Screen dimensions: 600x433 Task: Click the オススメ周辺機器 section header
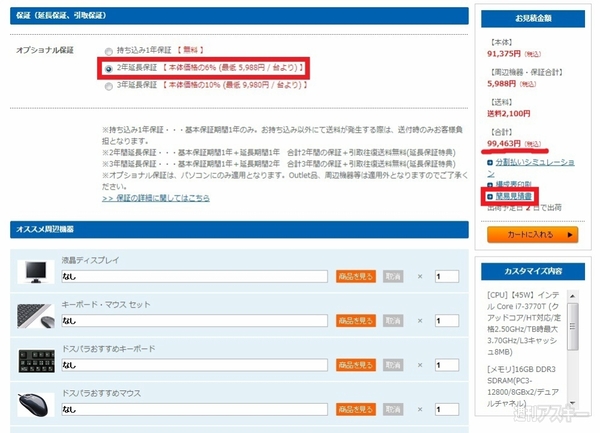[239, 230]
